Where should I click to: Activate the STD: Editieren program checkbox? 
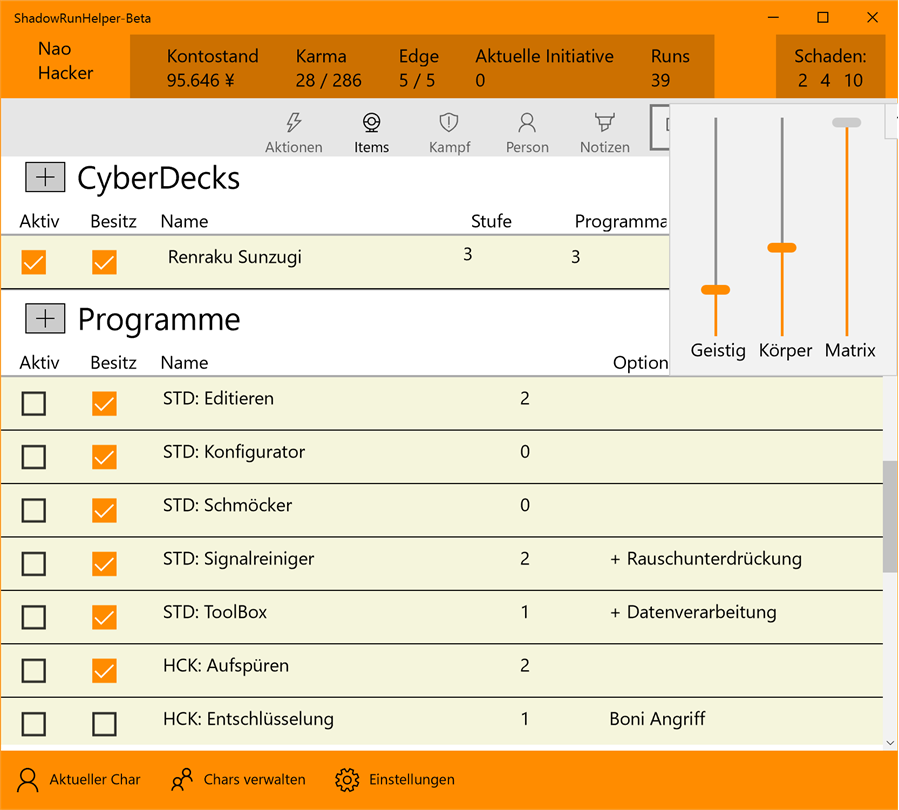pos(34,403)
